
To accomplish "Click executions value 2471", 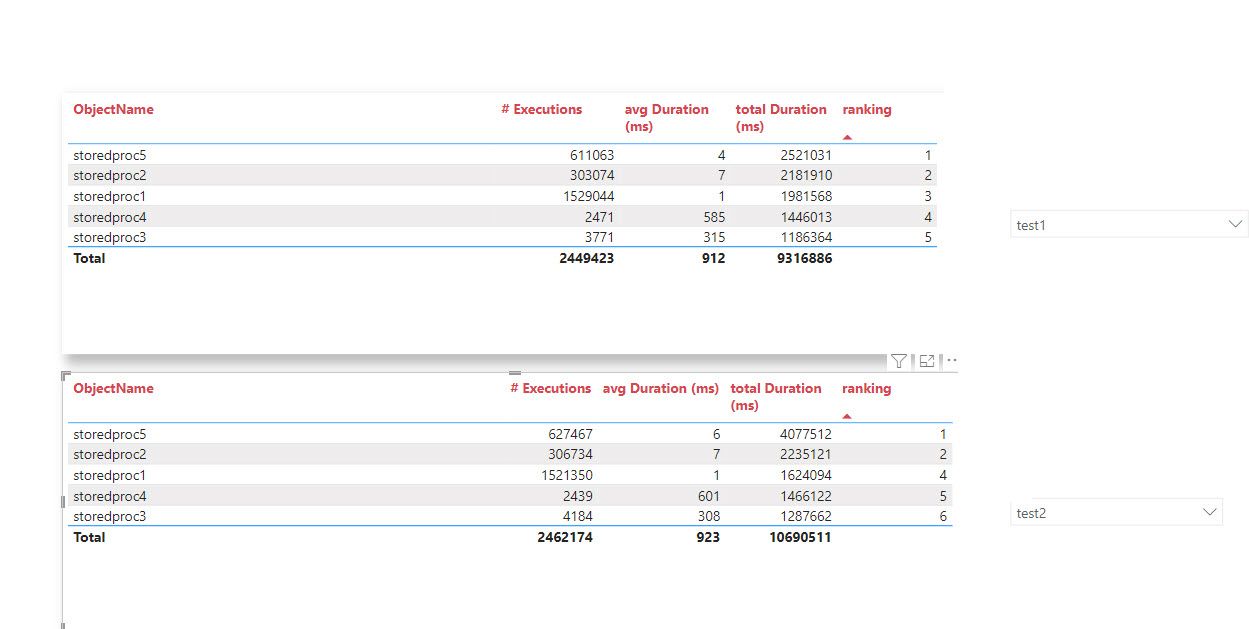I will click(598, 217).
